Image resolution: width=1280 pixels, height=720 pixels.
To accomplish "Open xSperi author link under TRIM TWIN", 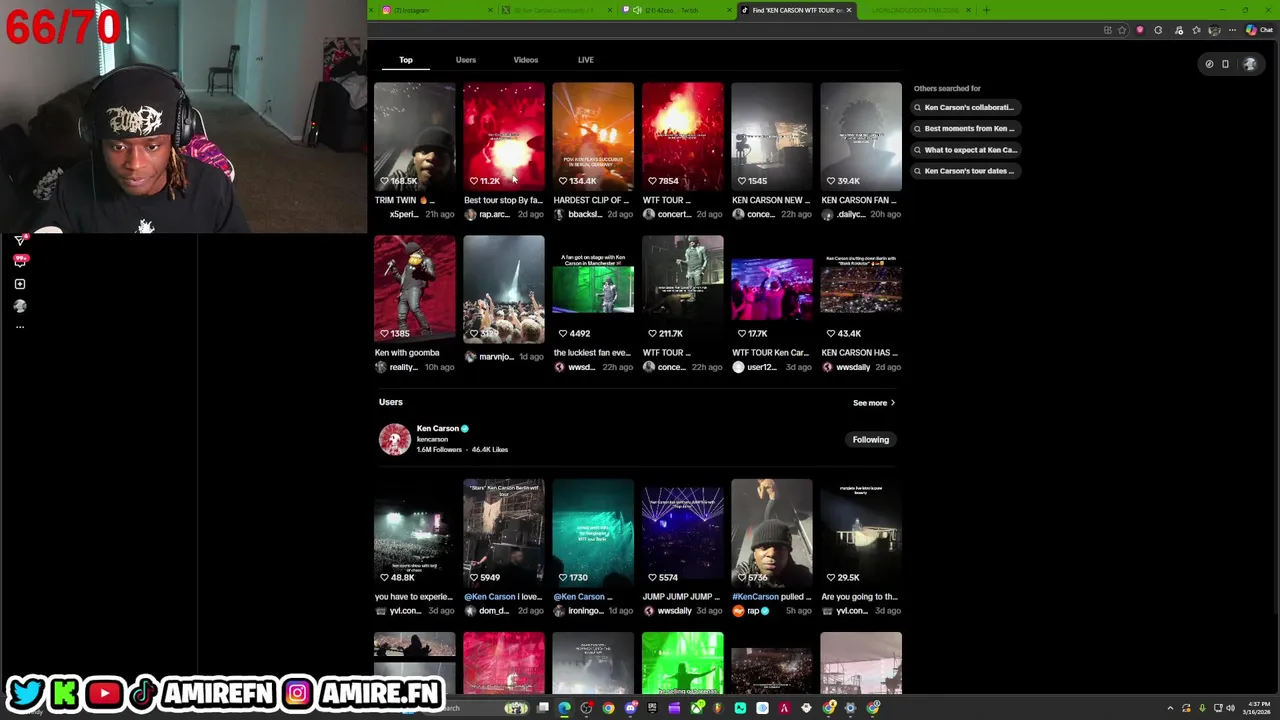I will pyautogui.click(x=404, y=214).
